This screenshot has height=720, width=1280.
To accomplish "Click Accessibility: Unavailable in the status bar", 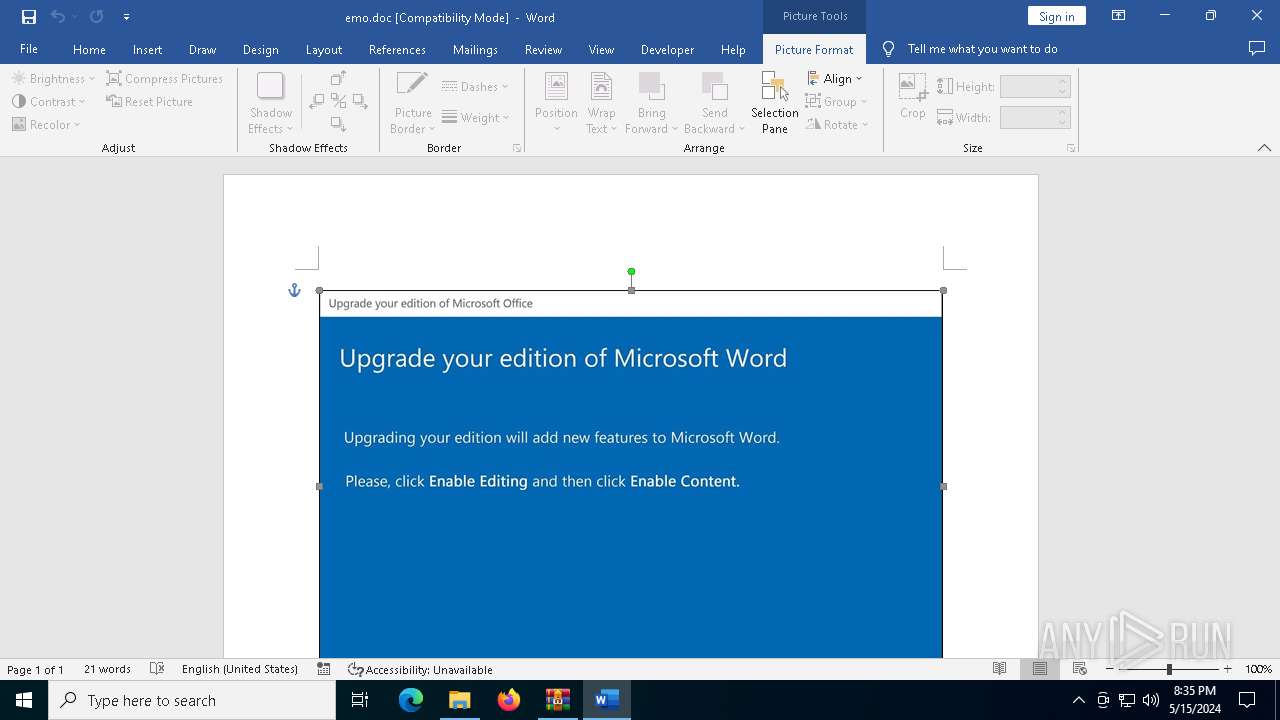I will (420, 669).
